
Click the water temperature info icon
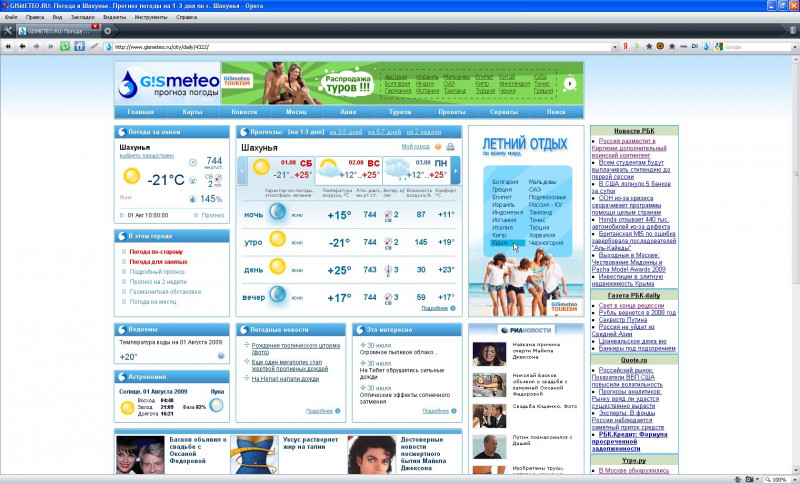(x=221, y=356)
